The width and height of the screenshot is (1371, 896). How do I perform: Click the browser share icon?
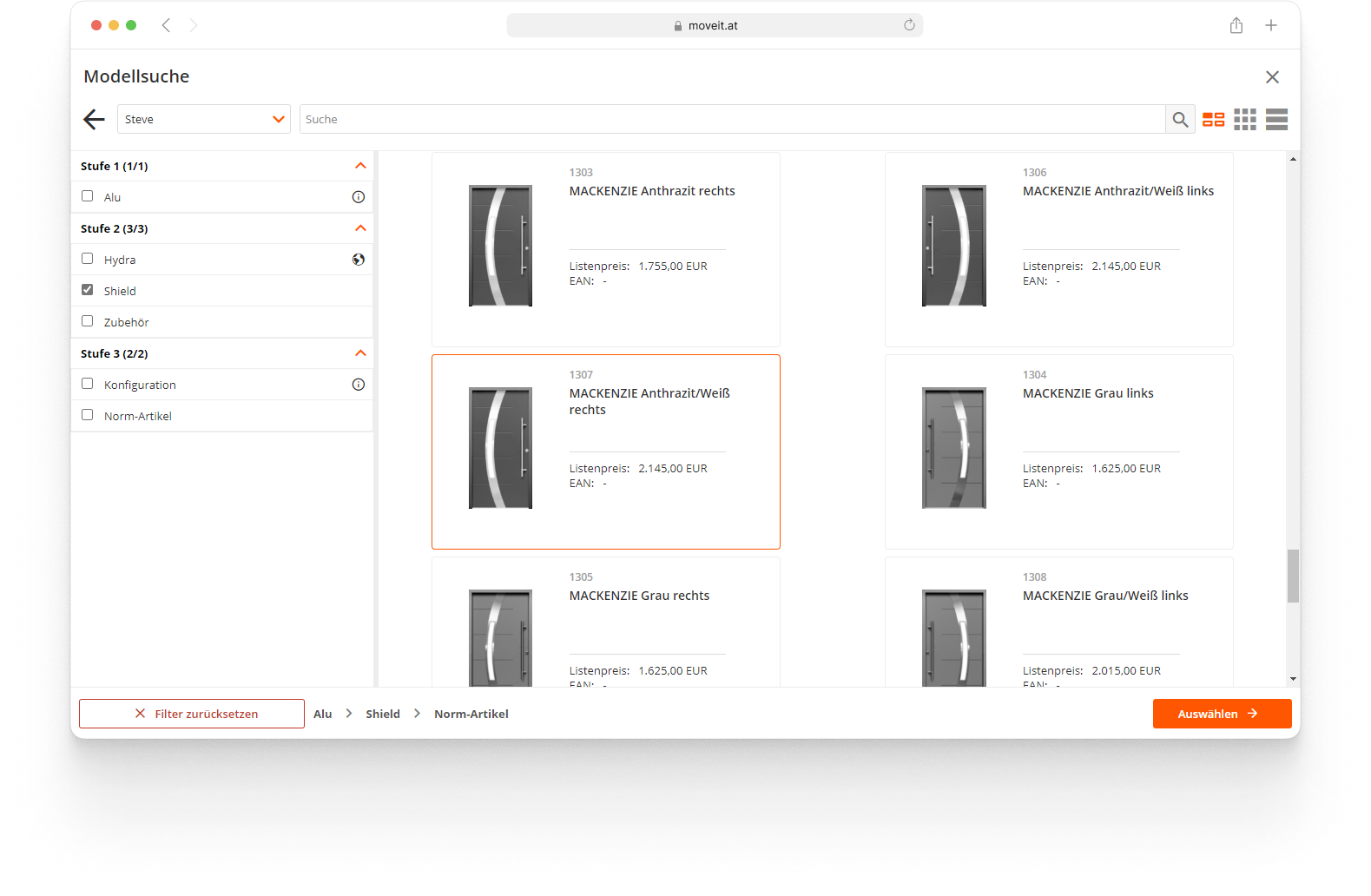(1236, 25)
